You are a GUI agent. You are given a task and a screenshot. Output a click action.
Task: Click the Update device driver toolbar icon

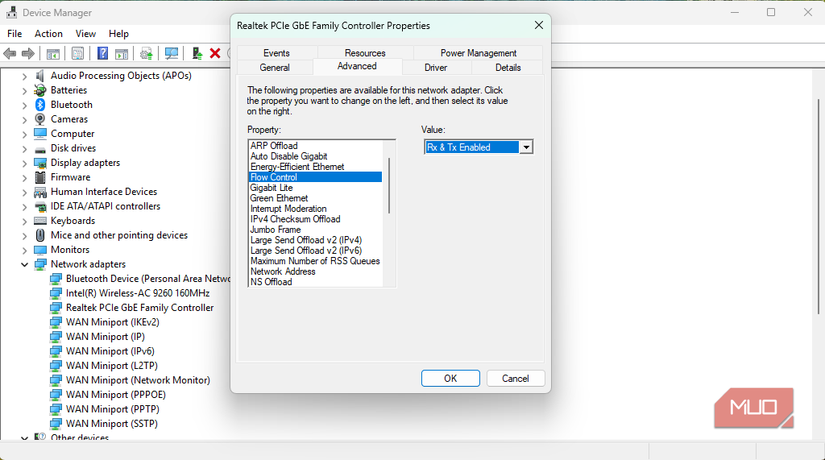(x=146, y=53)
